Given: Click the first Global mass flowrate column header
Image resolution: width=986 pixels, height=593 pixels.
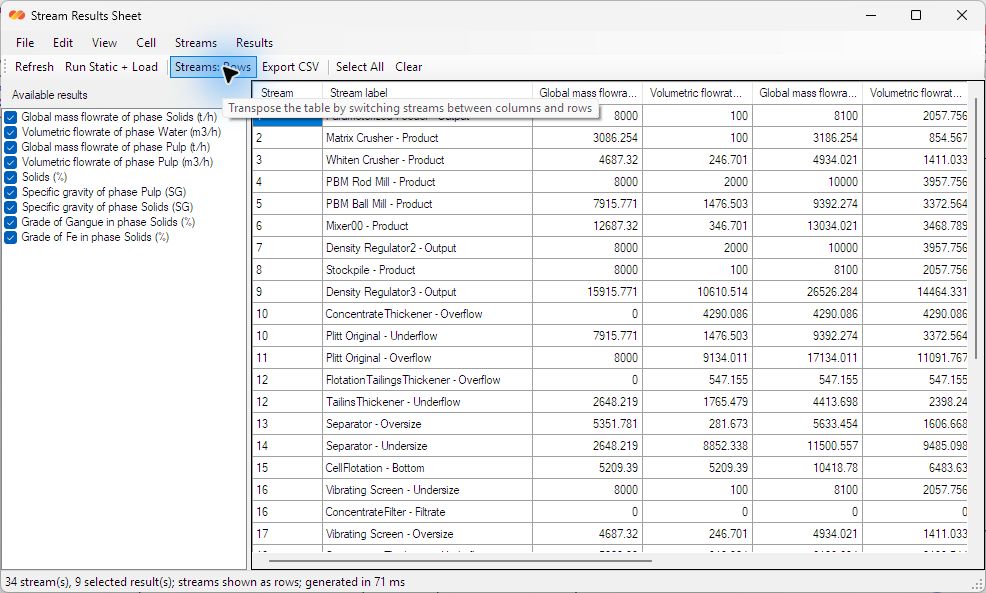Looking at the screenshot, I should pos(587,92).
